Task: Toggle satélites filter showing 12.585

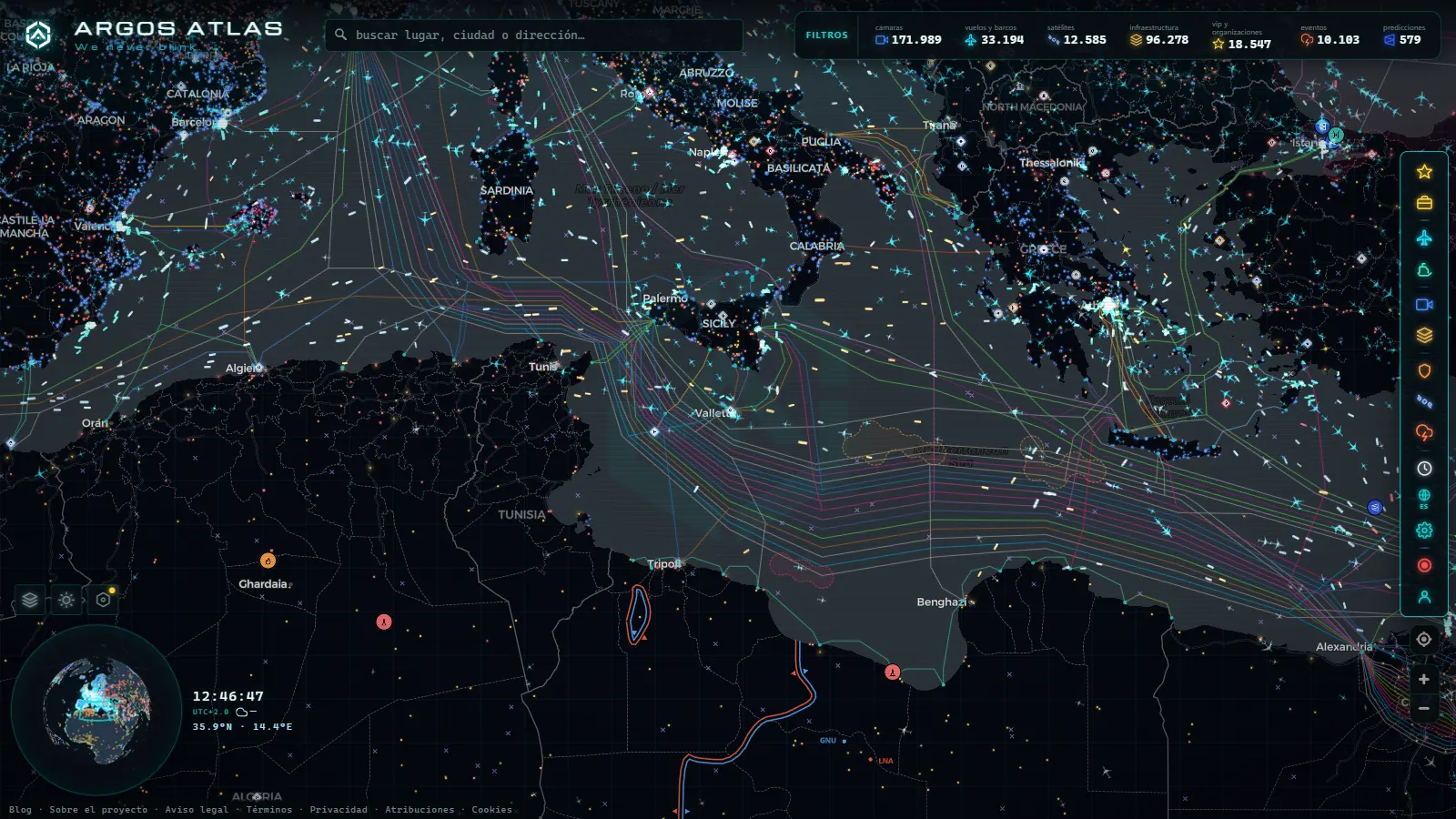Action: click(1077, 35)
